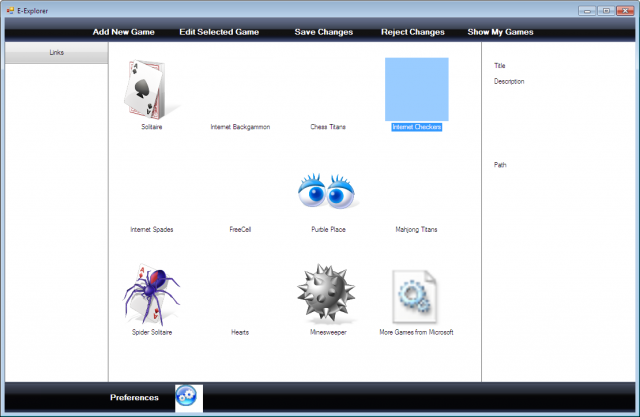
Task: Select the Internet Backgammon label
Action: pyautogui.click(x=240, y=127)
